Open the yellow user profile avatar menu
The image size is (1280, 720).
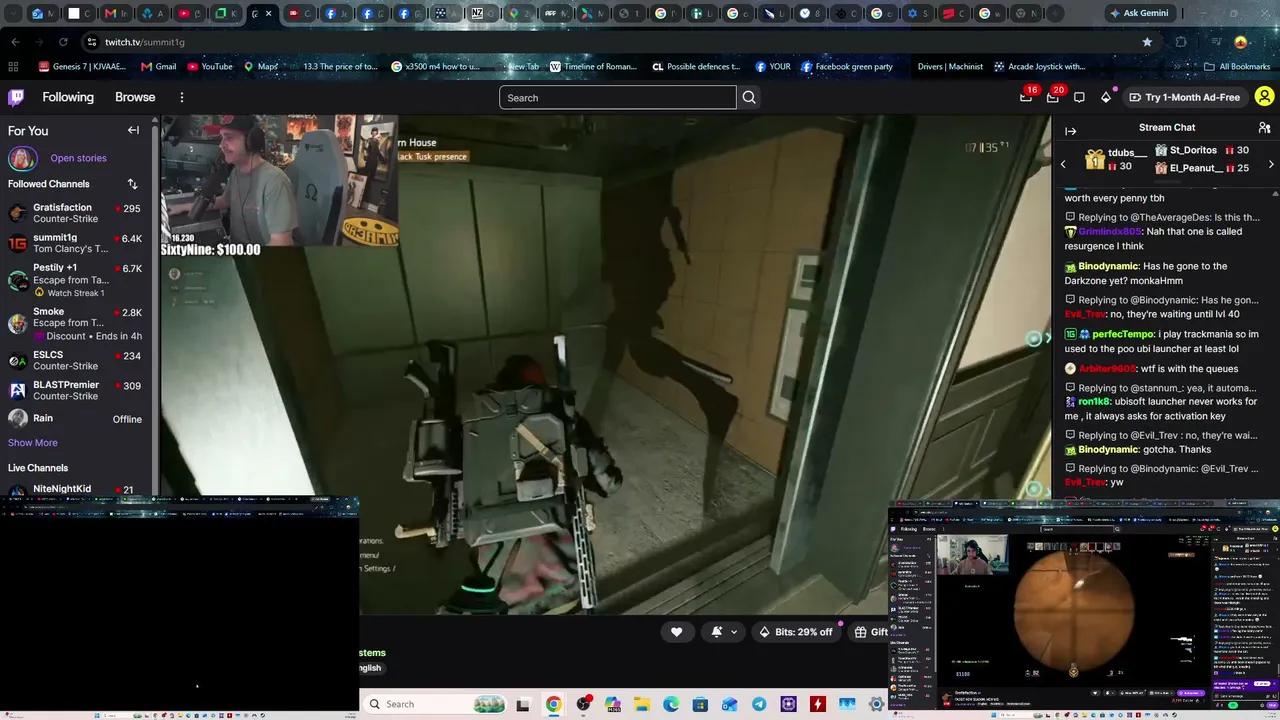coord(1264,97)
